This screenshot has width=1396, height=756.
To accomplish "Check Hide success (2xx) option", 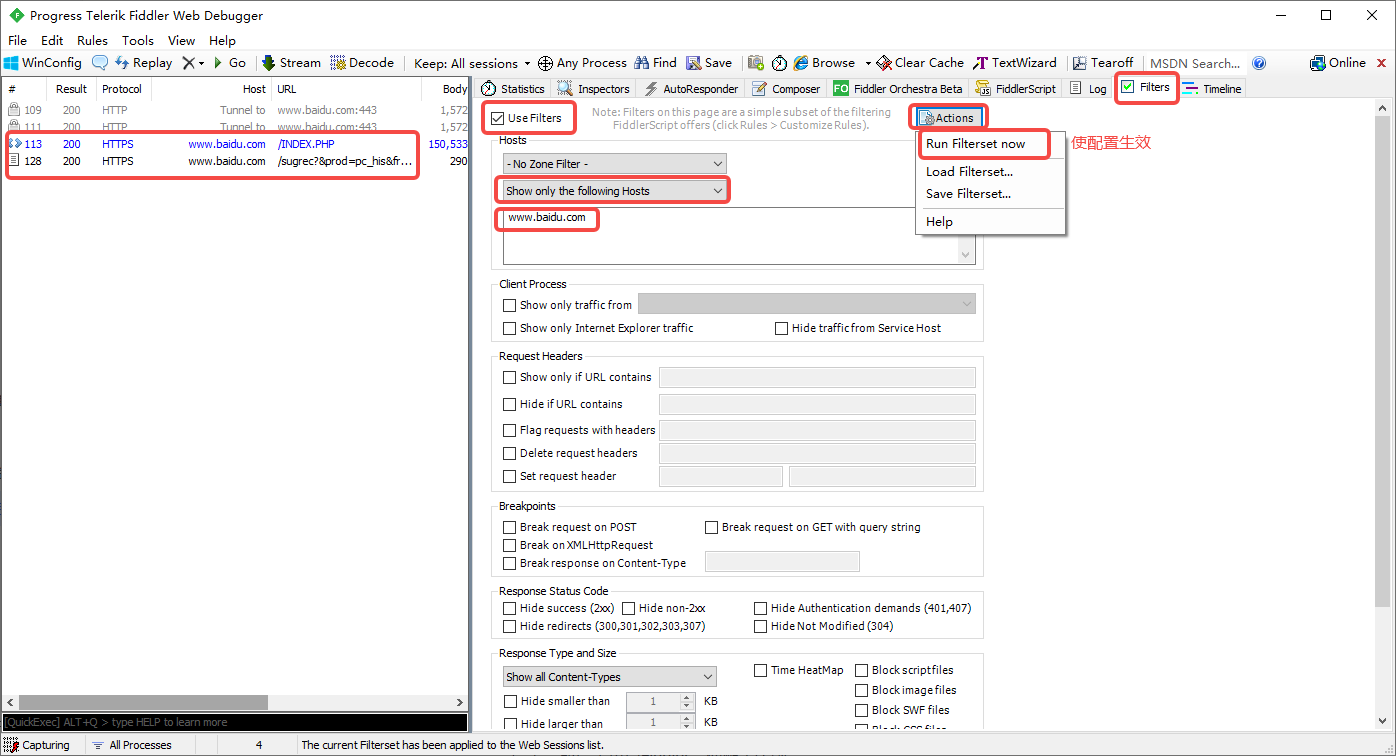I will coord(510,609).
